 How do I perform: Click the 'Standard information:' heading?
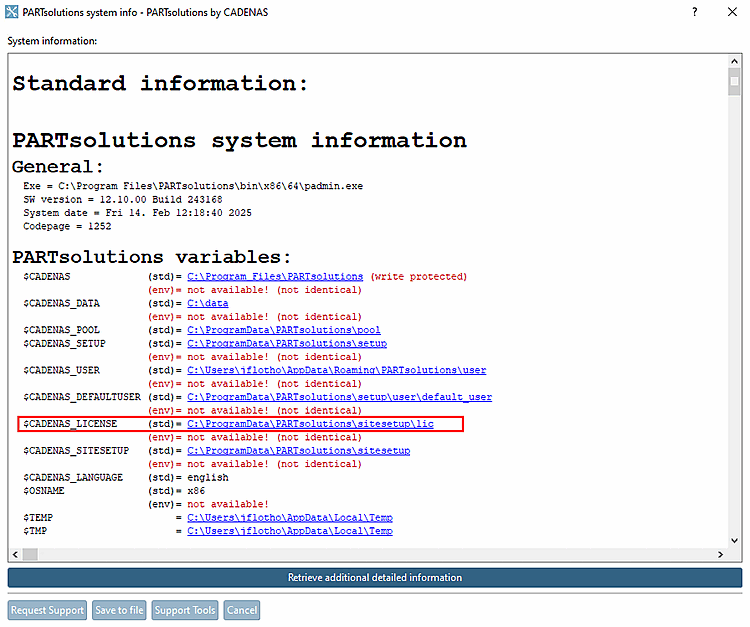tap(160, 84)
